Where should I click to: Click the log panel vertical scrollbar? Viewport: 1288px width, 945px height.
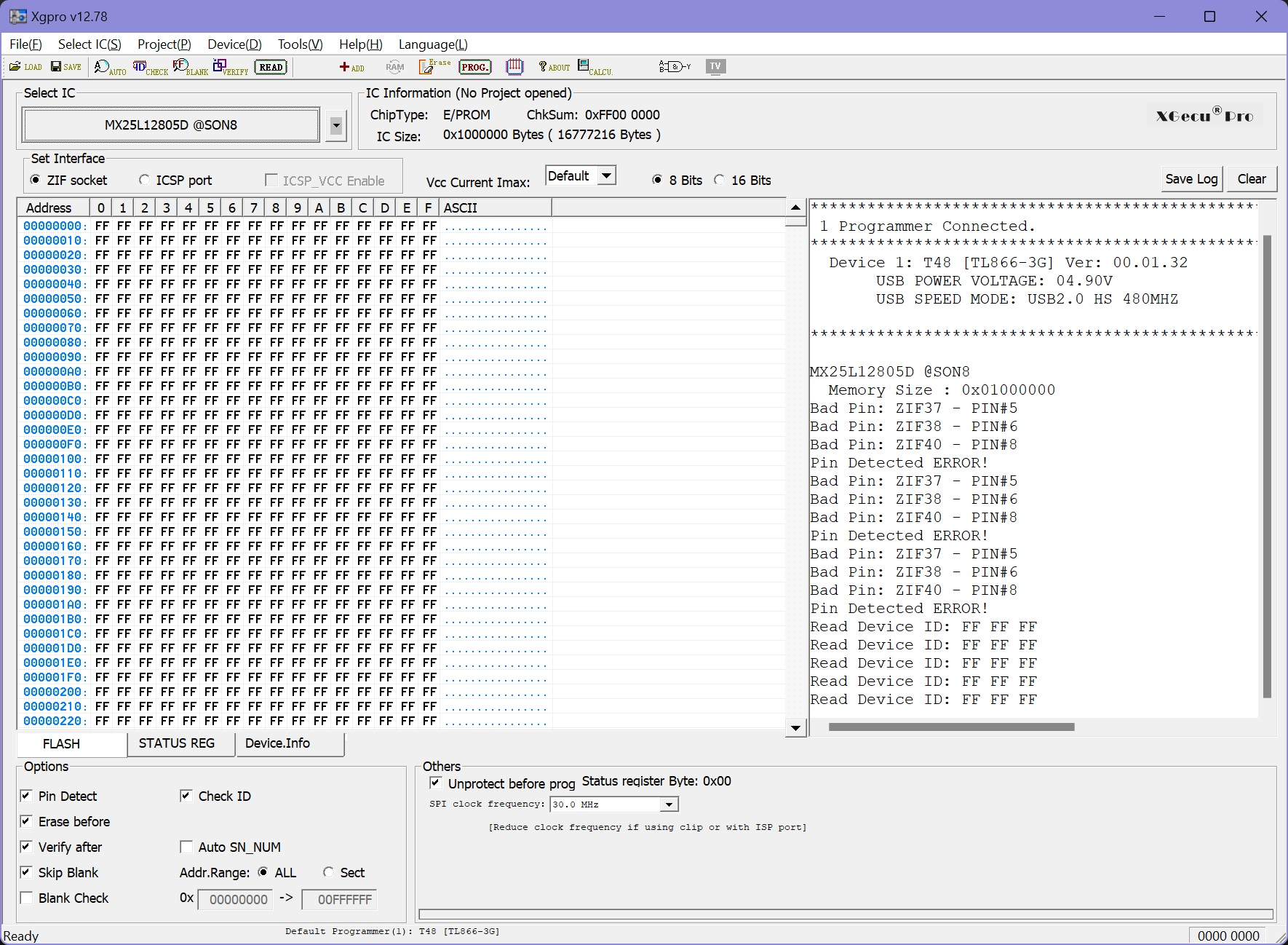(x=1267, y=467)
